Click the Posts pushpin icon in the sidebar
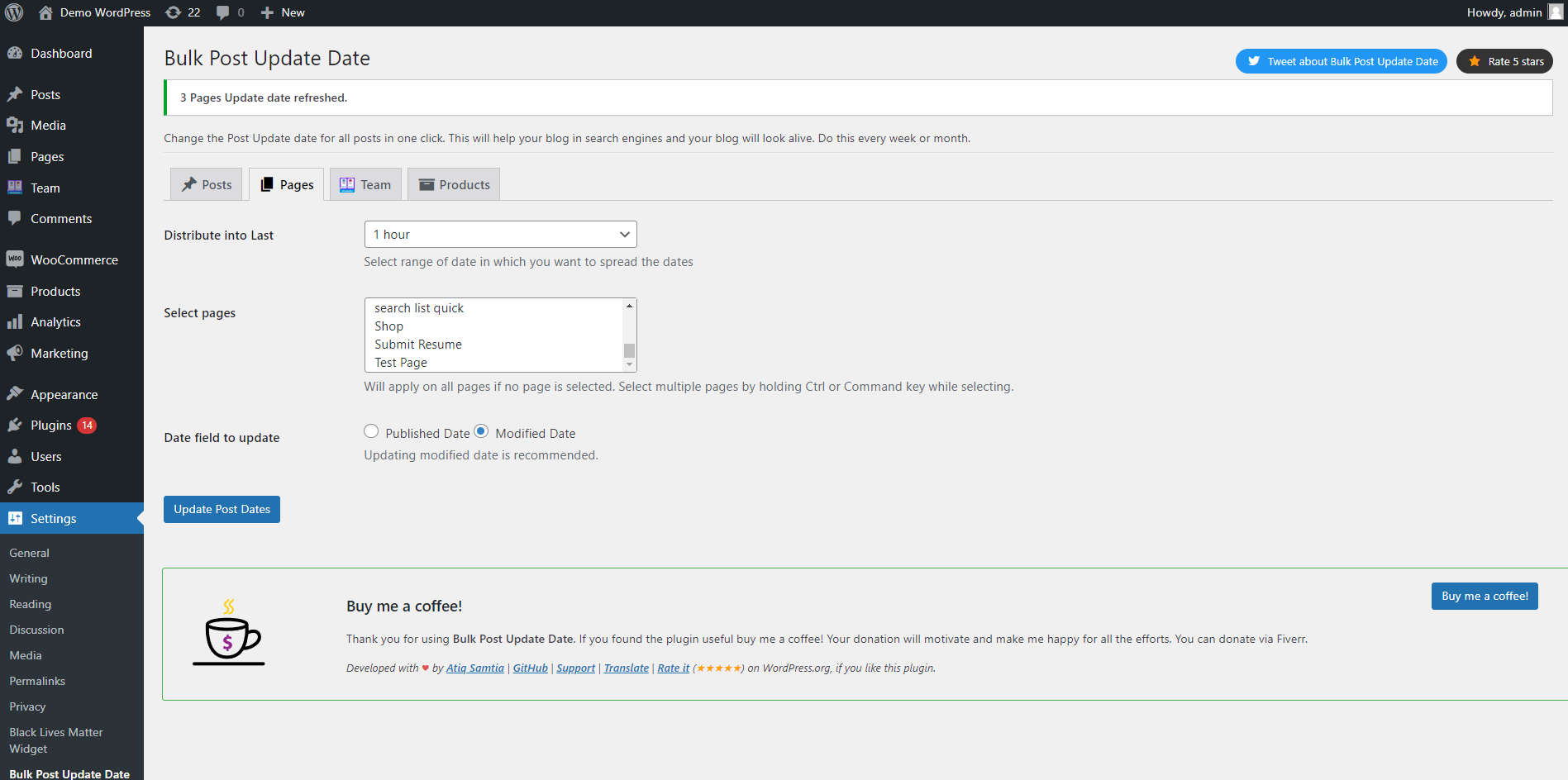The height and width of the screenshot is (780, 1568). pos(15,94)
